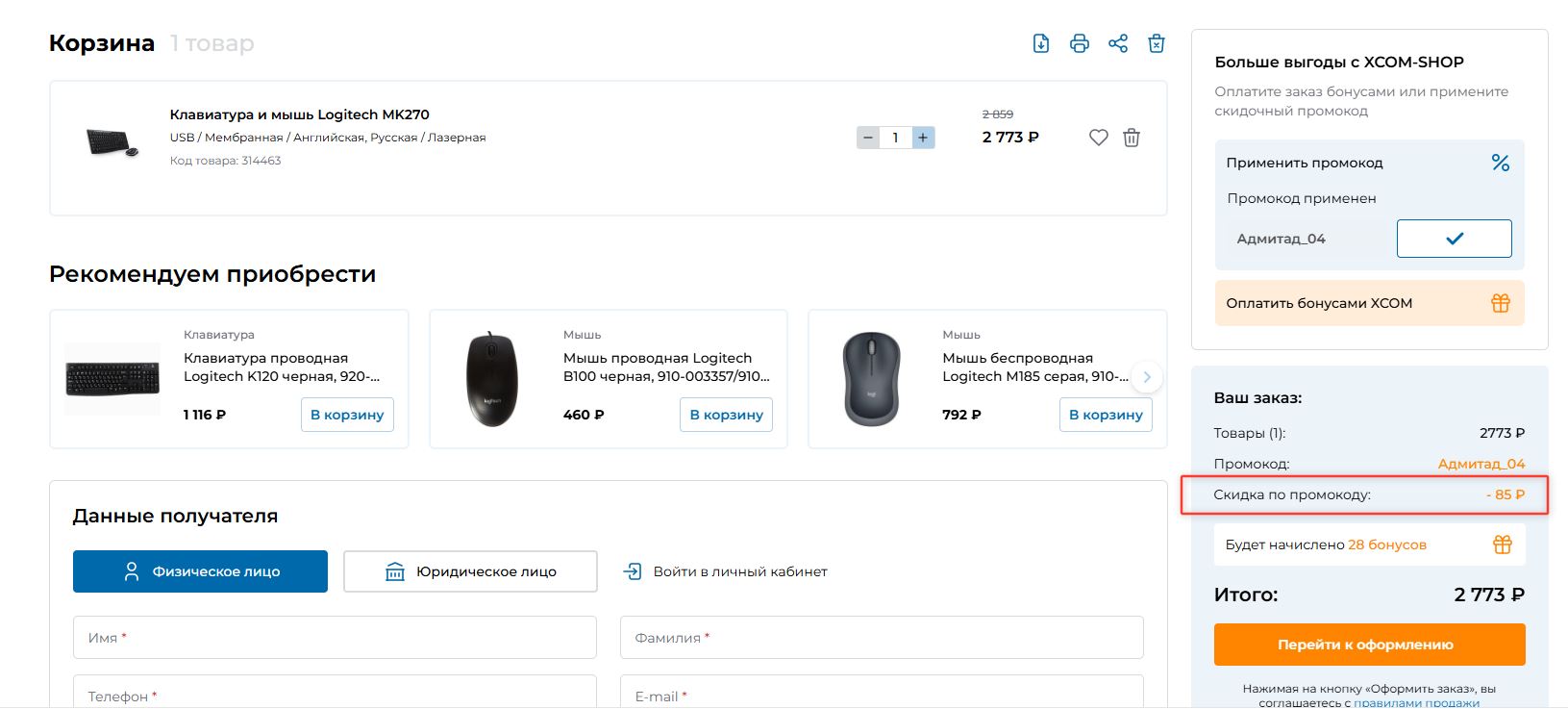Select Физическое лицо recipient type
This screenshot has width=1568, height=709.
pos(200,571)
